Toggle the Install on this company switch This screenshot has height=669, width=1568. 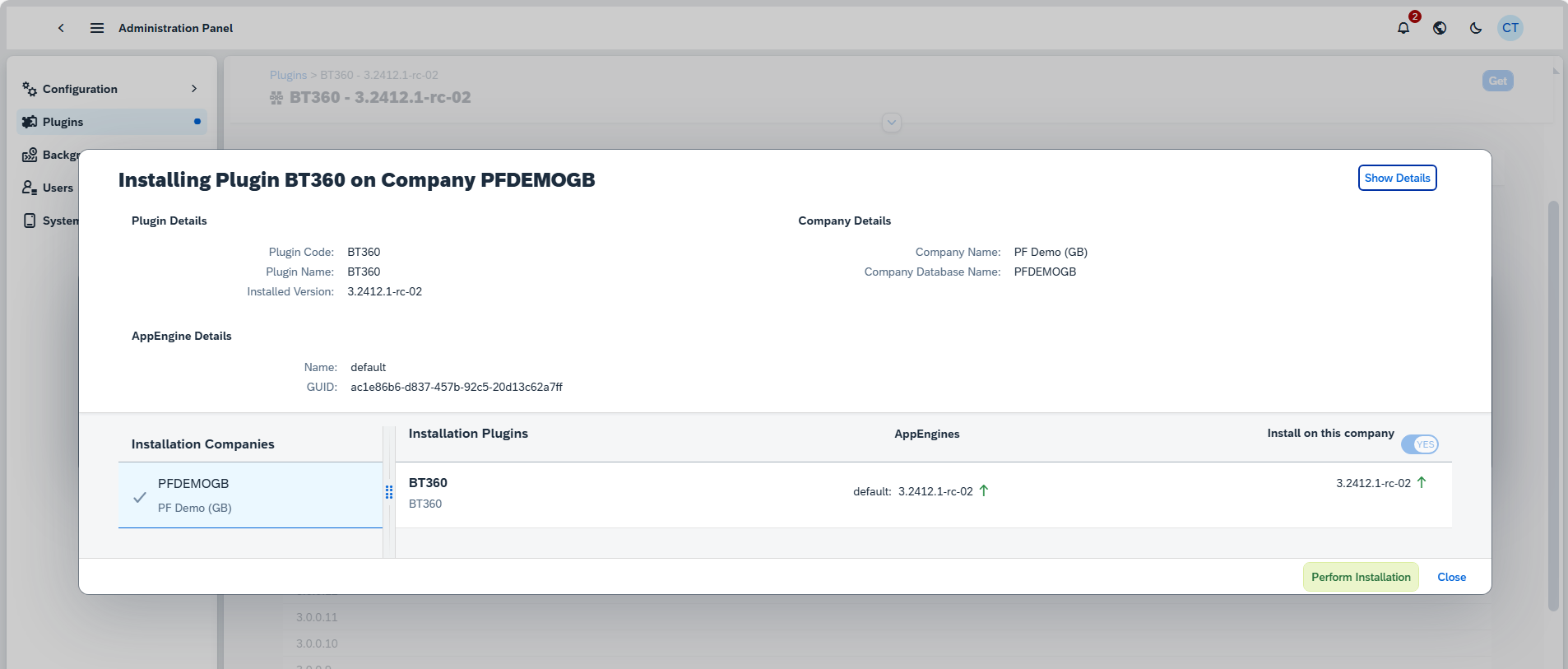1420,444
